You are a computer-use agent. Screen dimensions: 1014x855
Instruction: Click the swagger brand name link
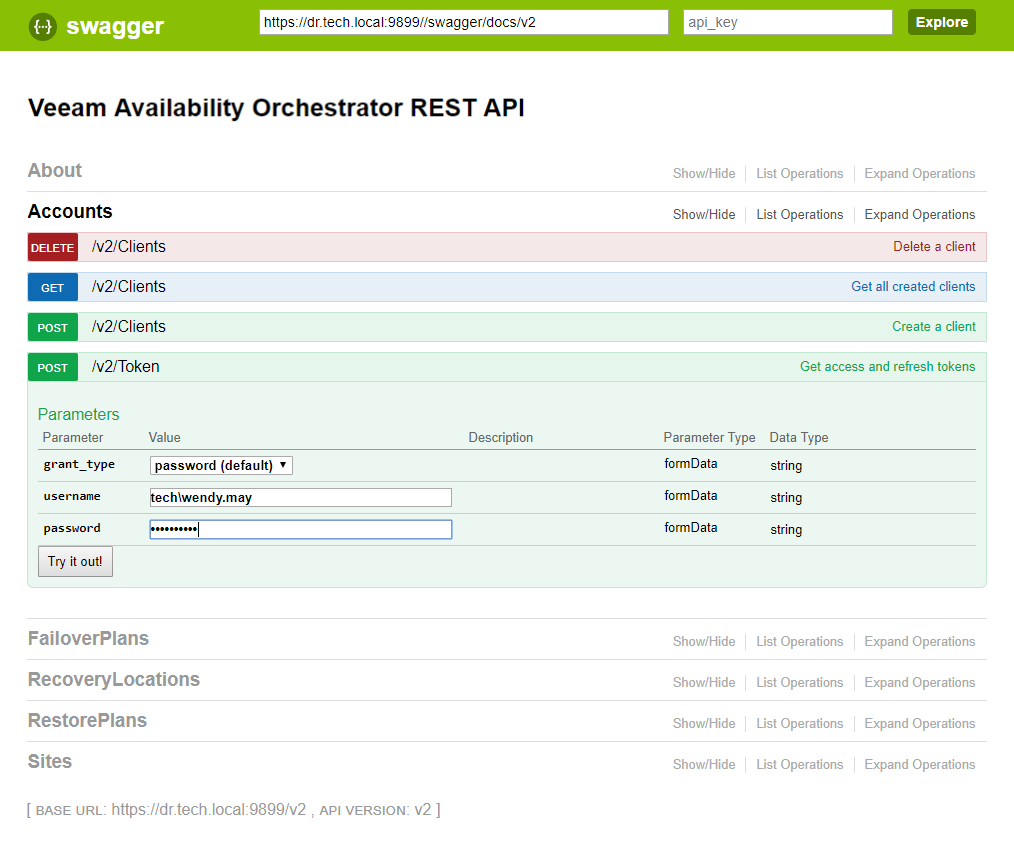coord(115,27)
